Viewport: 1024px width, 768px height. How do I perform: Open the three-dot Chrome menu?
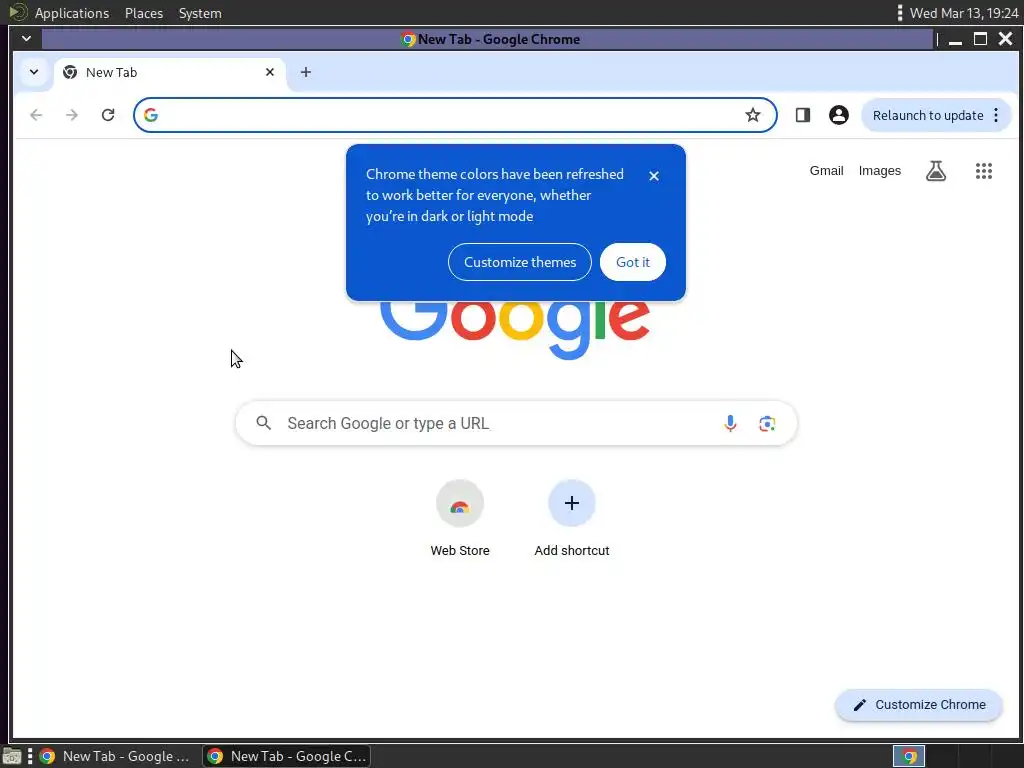coord(996,115)
